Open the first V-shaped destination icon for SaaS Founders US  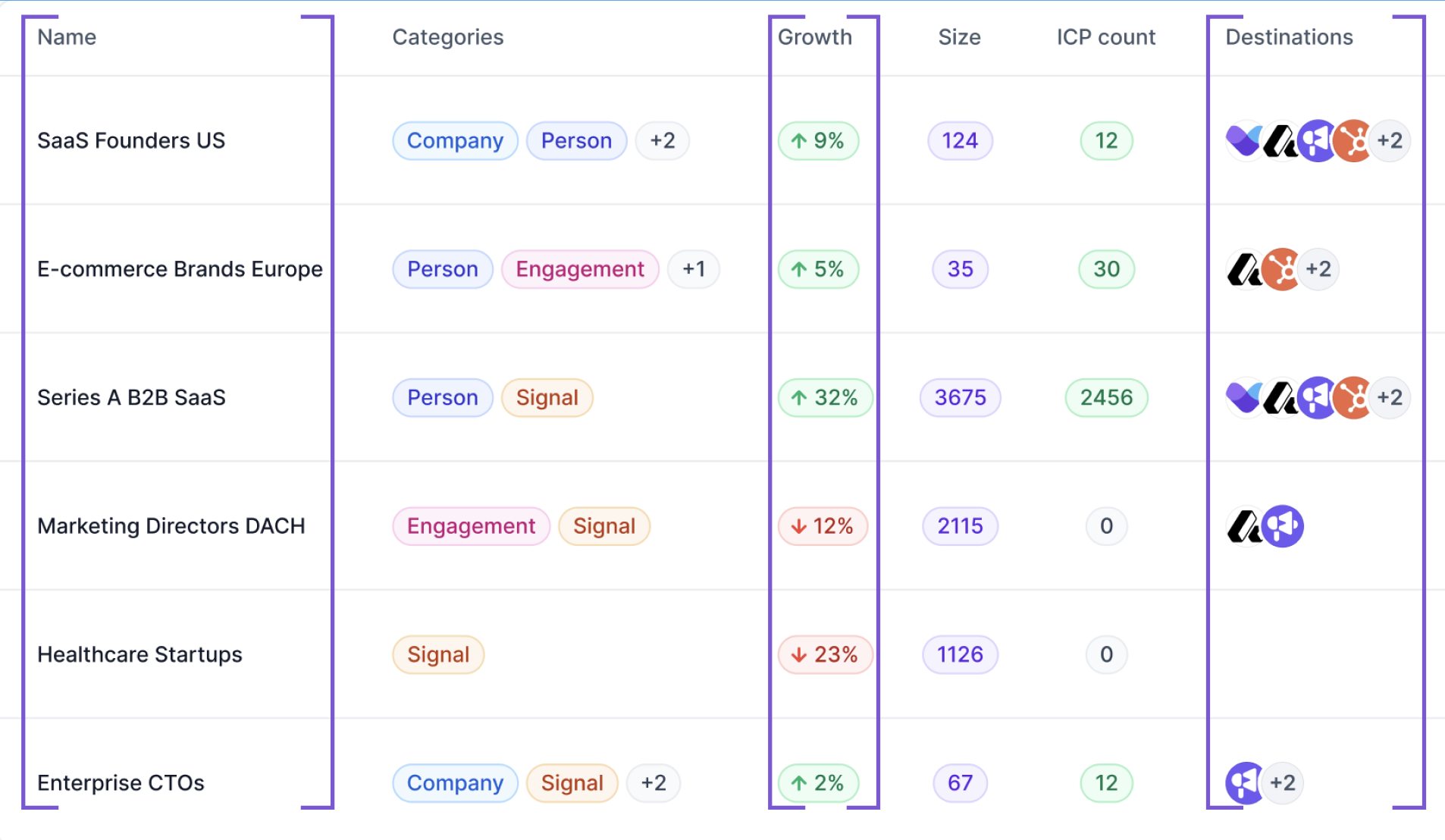click(x=1243, y=140)
